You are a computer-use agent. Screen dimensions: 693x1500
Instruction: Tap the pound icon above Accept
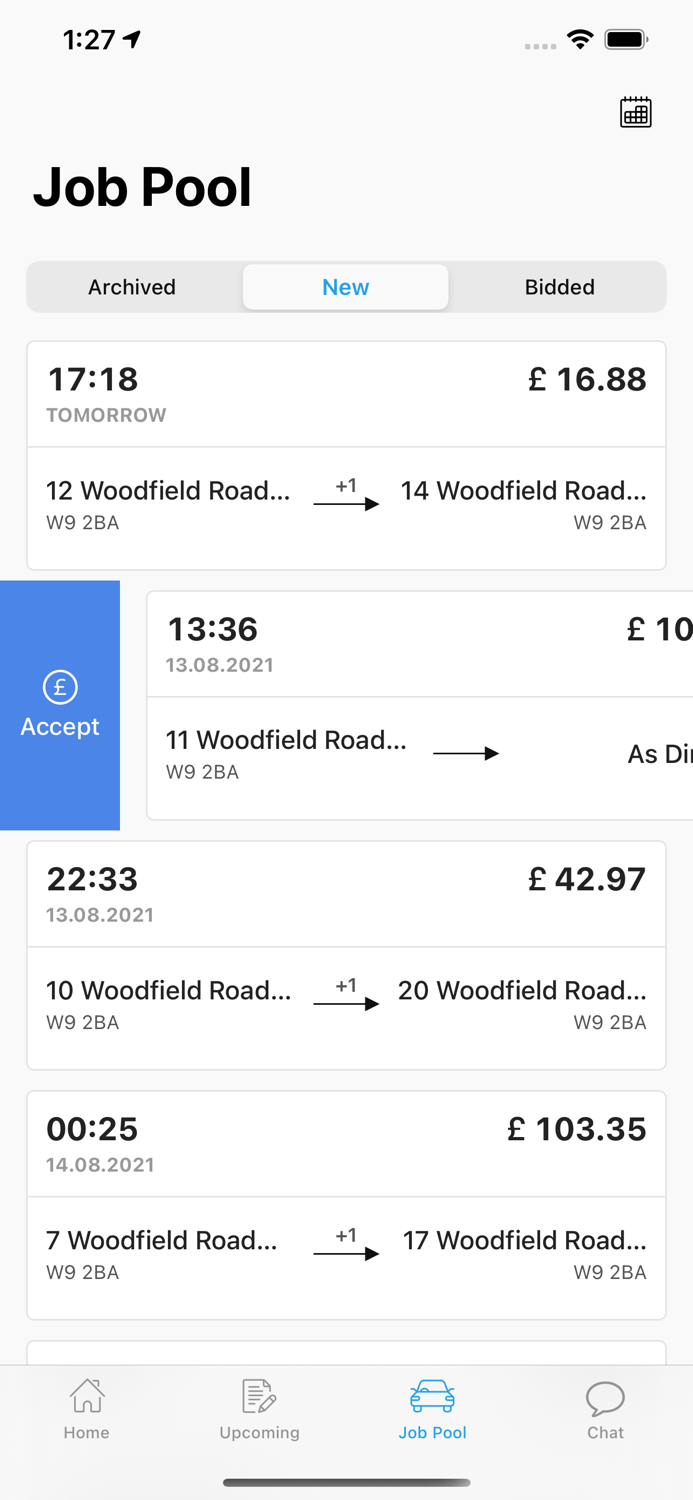60,687
